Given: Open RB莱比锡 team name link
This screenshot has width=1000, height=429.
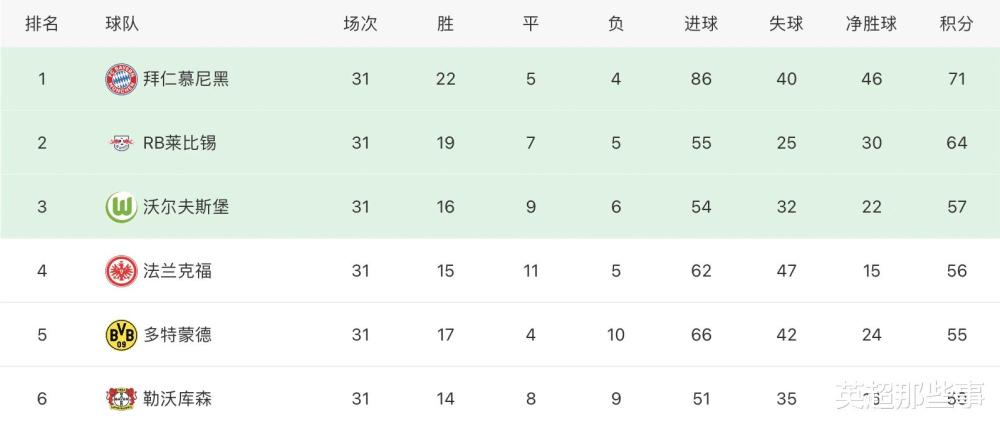Looking at the screenshot, I should (180, 143).
